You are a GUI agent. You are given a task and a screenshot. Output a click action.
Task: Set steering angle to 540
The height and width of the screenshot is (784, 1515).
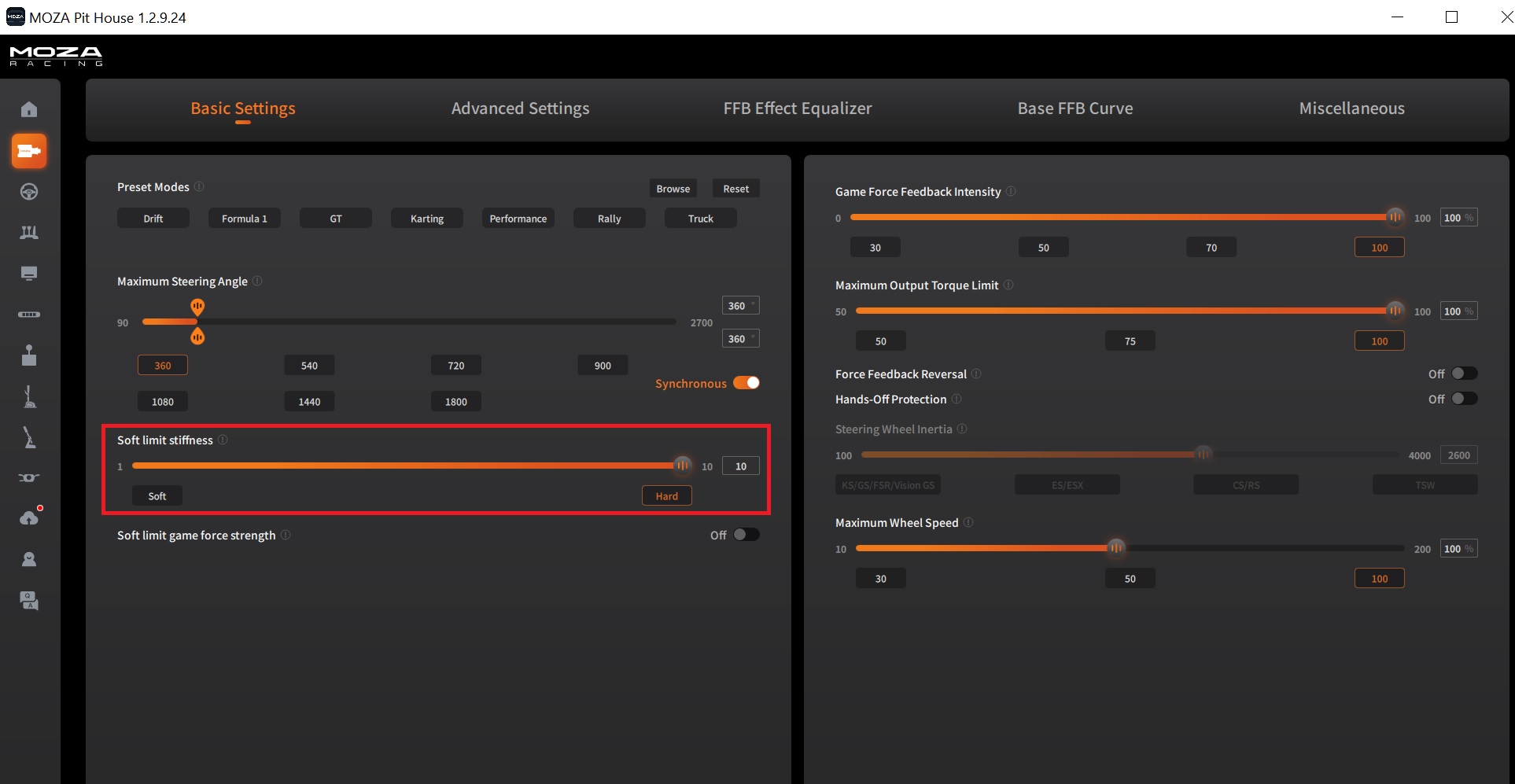point(309,366)
